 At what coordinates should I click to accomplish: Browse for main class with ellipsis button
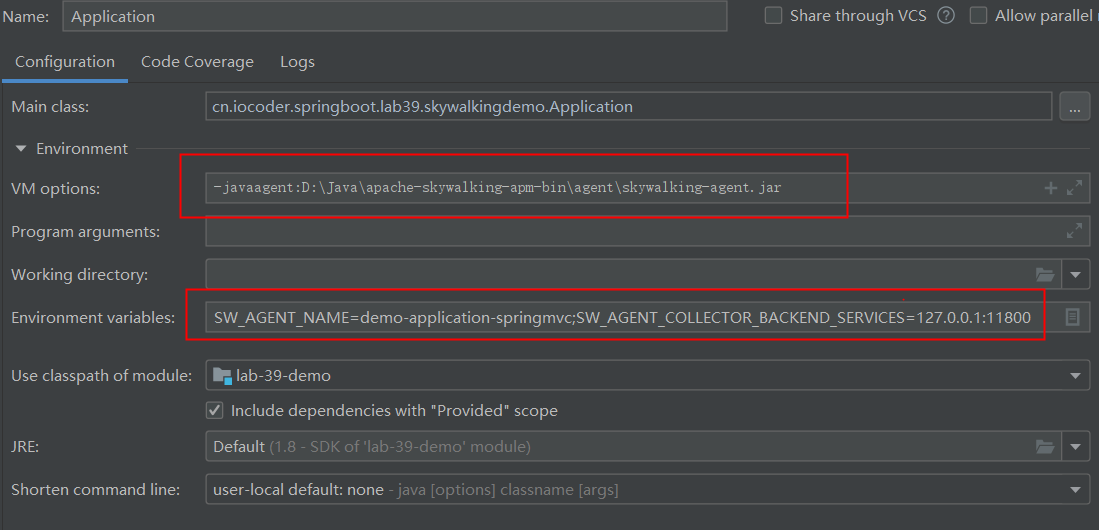tap(1074, 107)
